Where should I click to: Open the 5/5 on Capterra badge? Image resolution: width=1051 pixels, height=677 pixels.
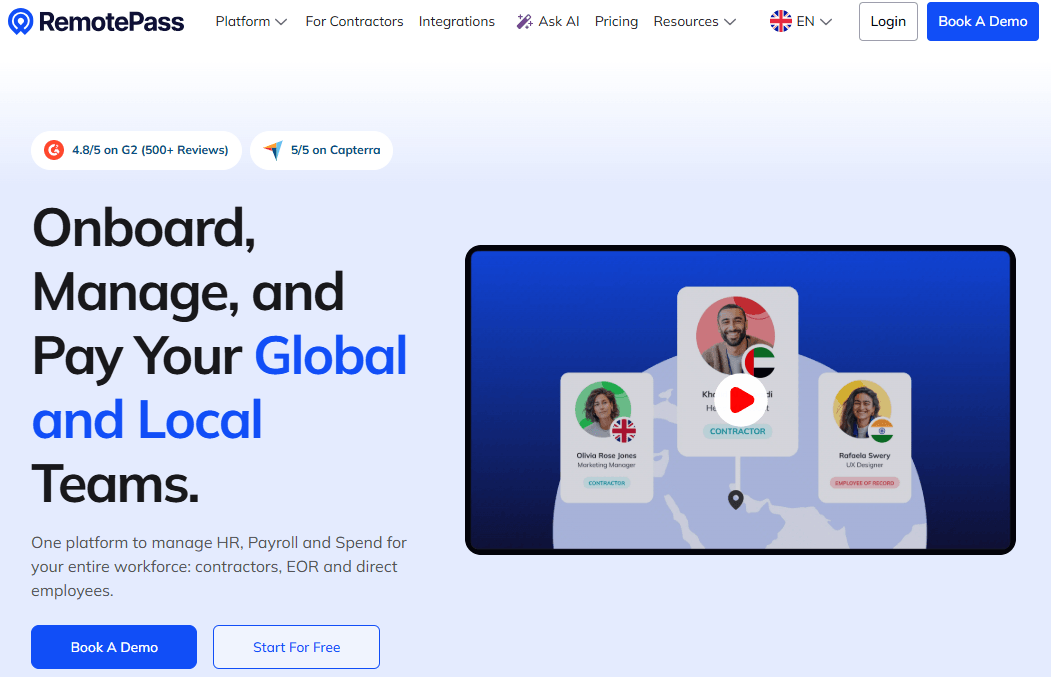coord(322,150)
